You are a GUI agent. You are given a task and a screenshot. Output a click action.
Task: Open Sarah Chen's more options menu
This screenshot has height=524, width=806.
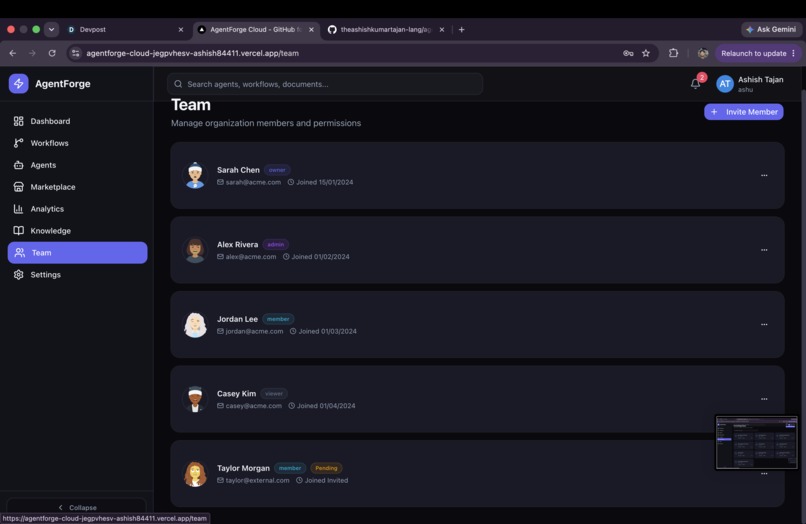coord(764,175)
